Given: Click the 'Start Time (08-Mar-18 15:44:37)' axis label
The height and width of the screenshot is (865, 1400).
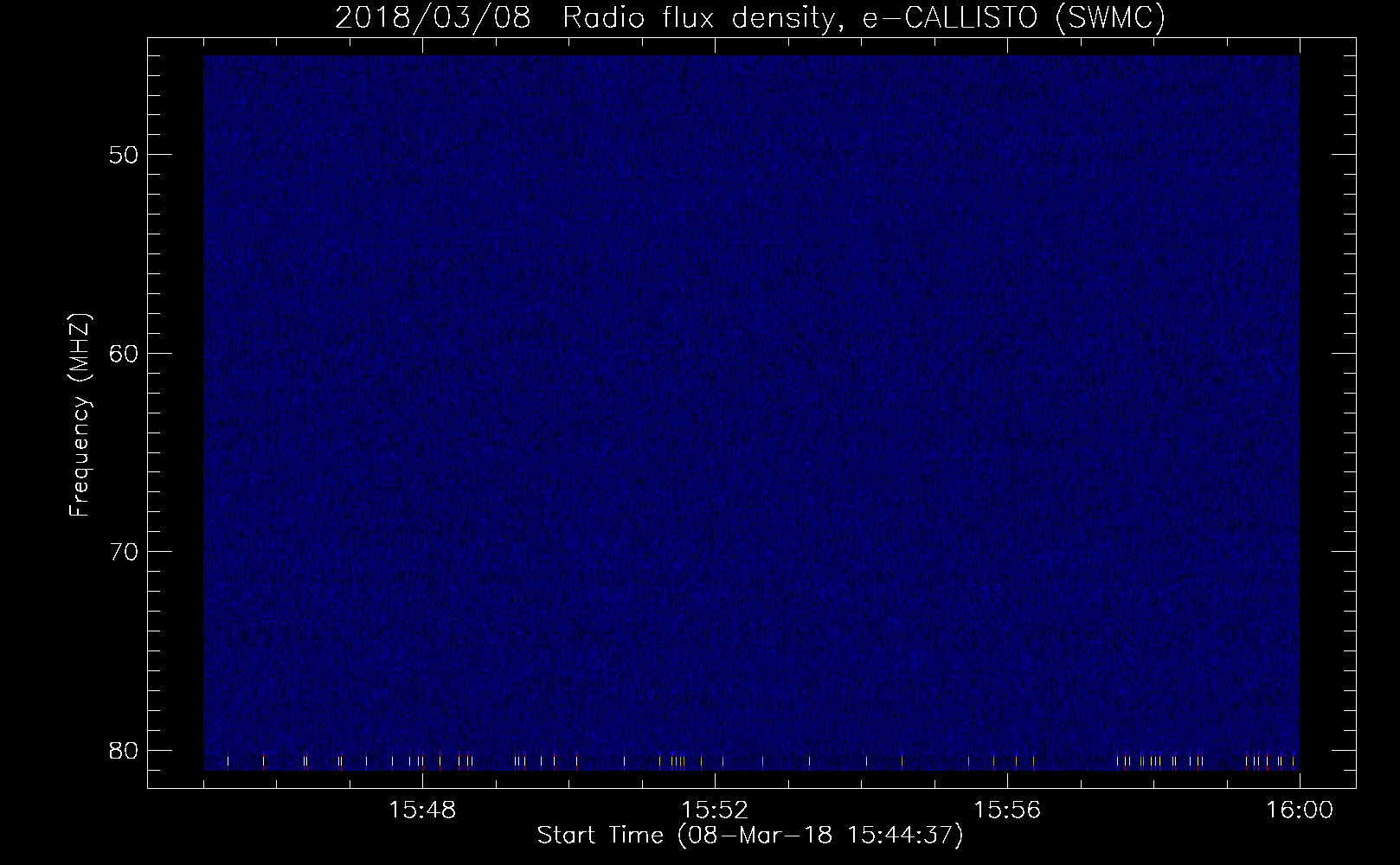Looking at the screenshot, I should click(x=749, y=836).
